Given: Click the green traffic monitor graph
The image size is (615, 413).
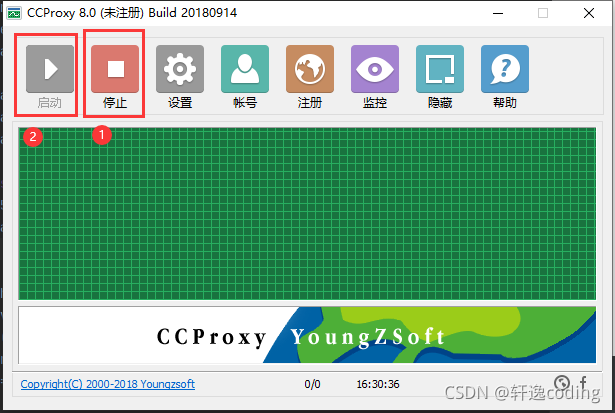Looking at the screenshot, I should (307, 213).
